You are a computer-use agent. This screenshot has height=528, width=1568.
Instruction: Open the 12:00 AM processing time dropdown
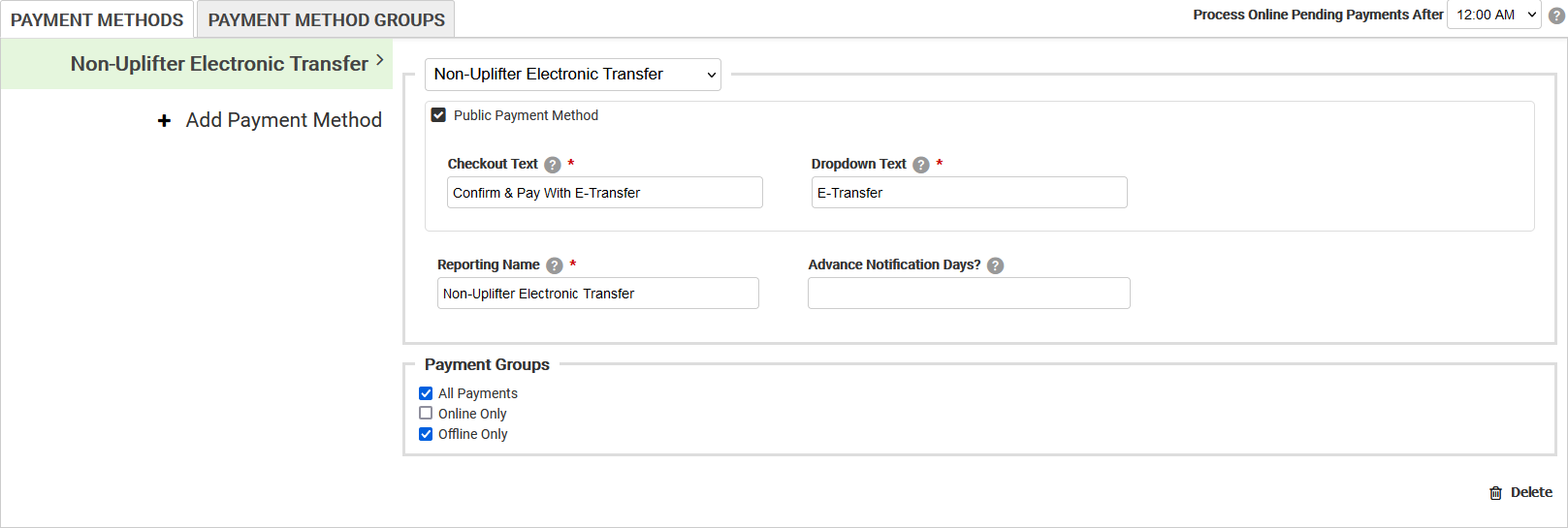tap(1493, 15)
